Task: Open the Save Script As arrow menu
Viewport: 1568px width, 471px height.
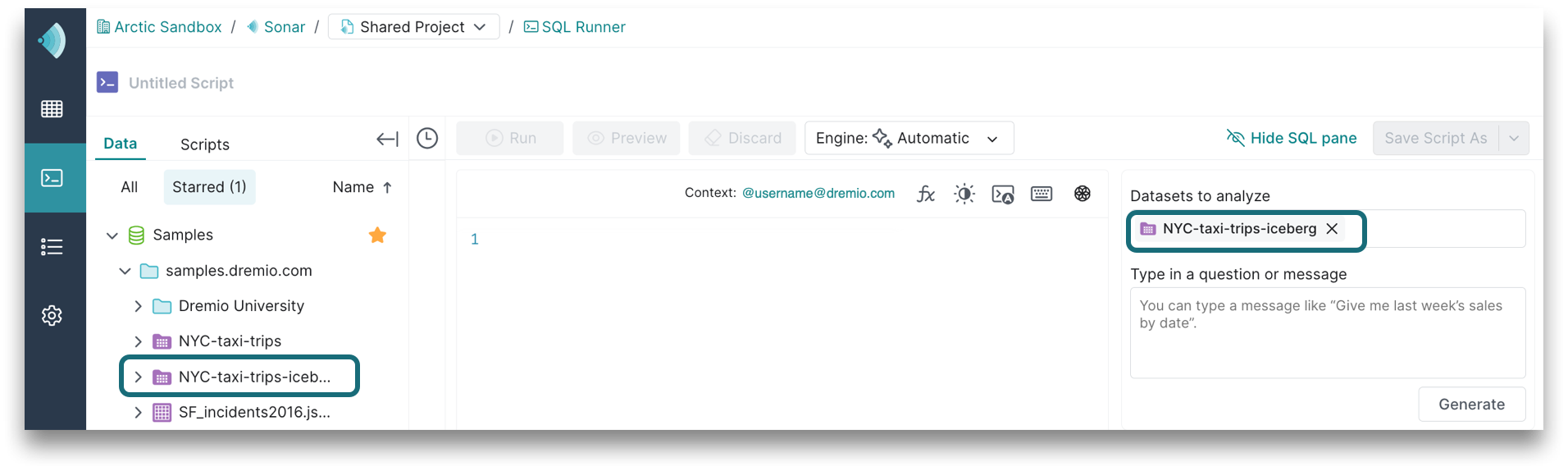Action: click(x=1514, y=138)
